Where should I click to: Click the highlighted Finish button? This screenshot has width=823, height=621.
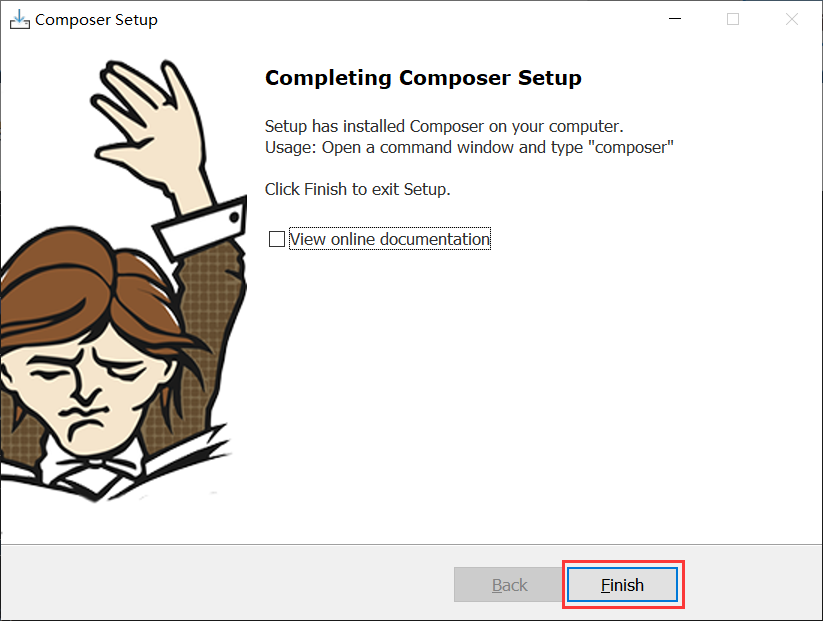tap(622, 584)
